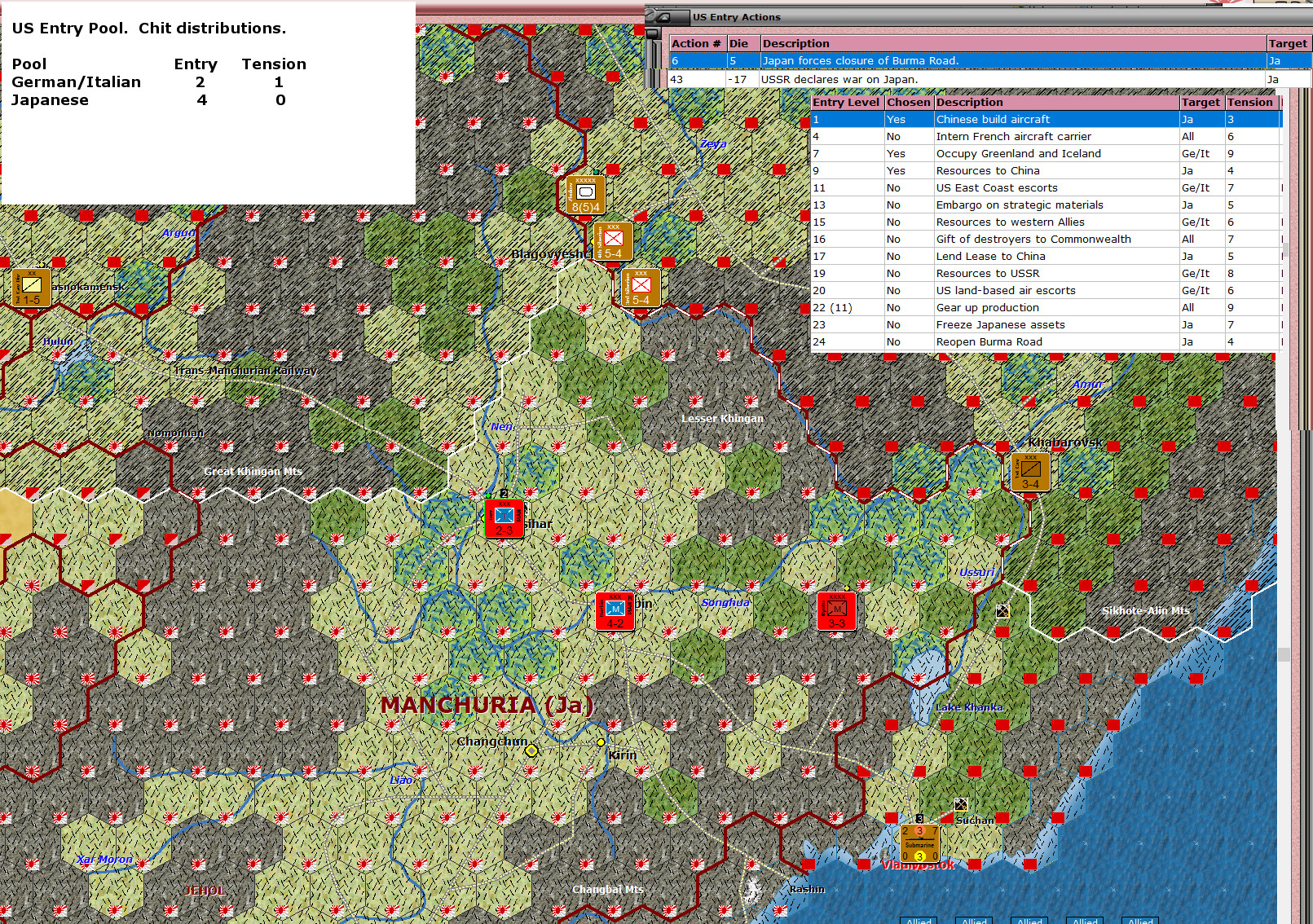Select 'Lend Lease to China' option
Image resolution: width=1313 pixels, height=924 pixels.
coord(1046,256)
